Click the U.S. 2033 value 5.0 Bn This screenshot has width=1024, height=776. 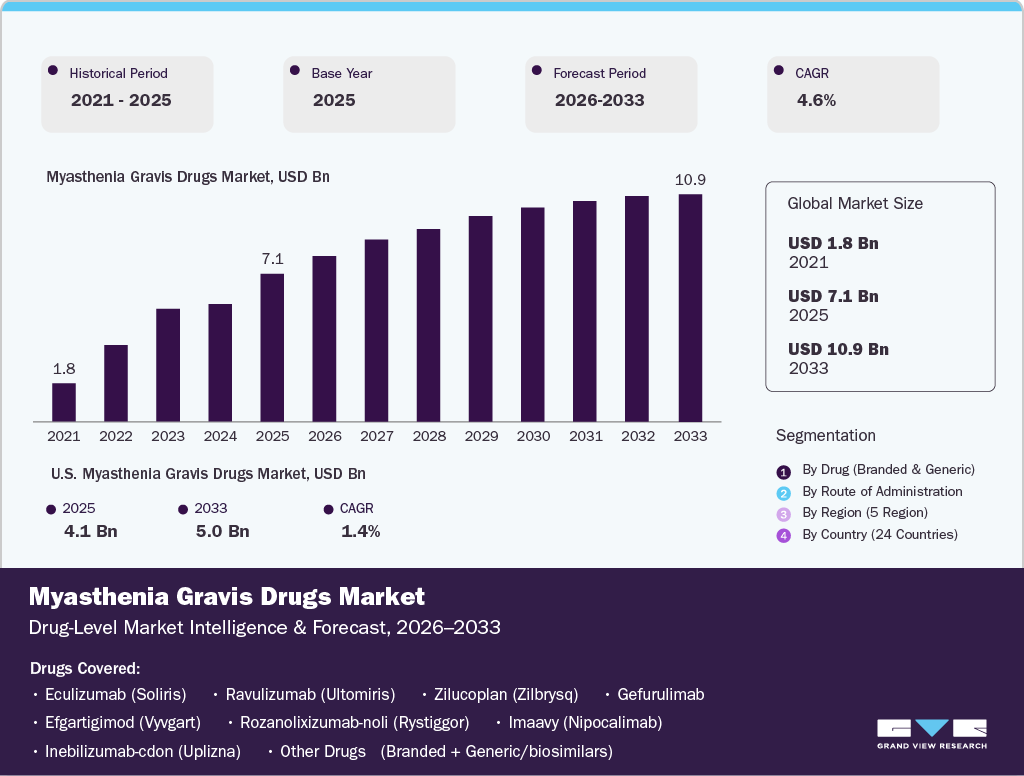[x=223, y=531]
